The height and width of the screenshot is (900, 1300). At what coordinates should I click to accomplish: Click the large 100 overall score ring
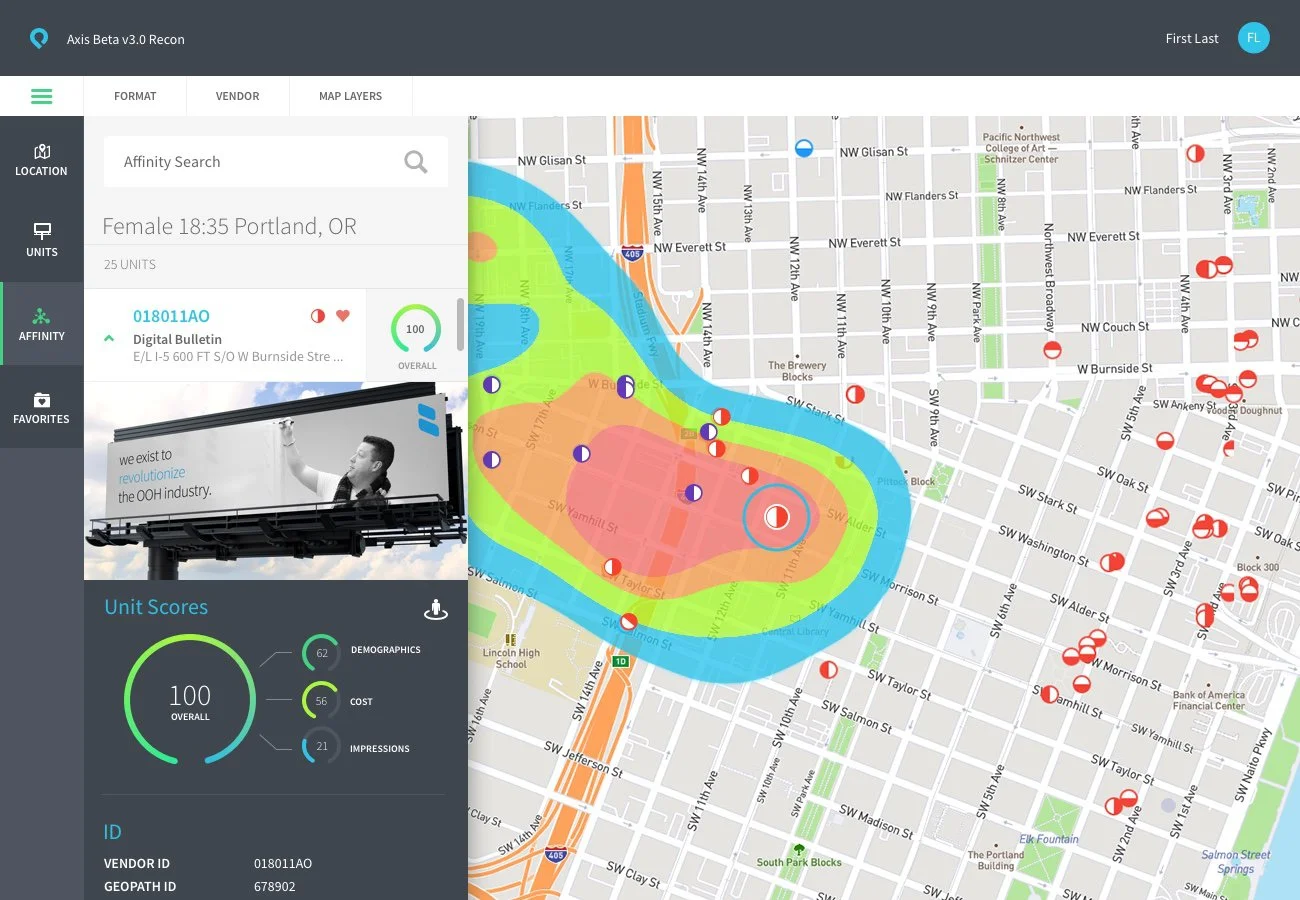tap(190, 700)
